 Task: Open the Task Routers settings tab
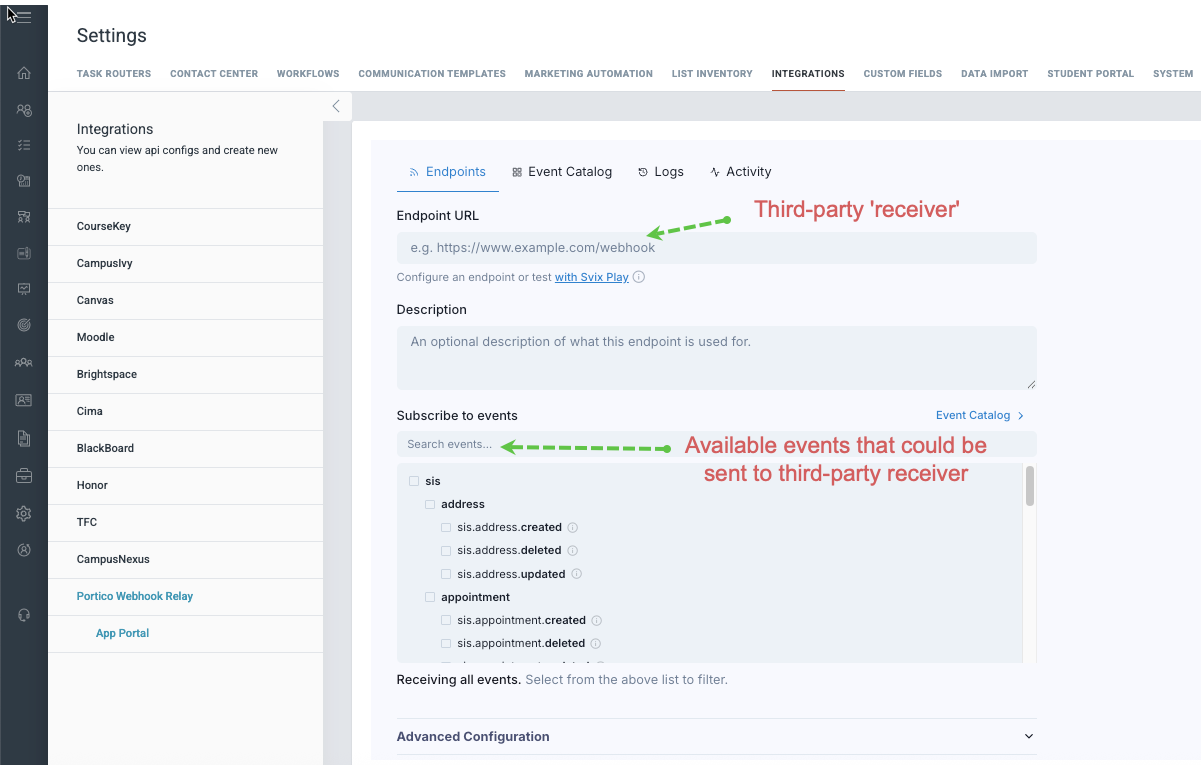pyautogui.click(x=114, y=74)
